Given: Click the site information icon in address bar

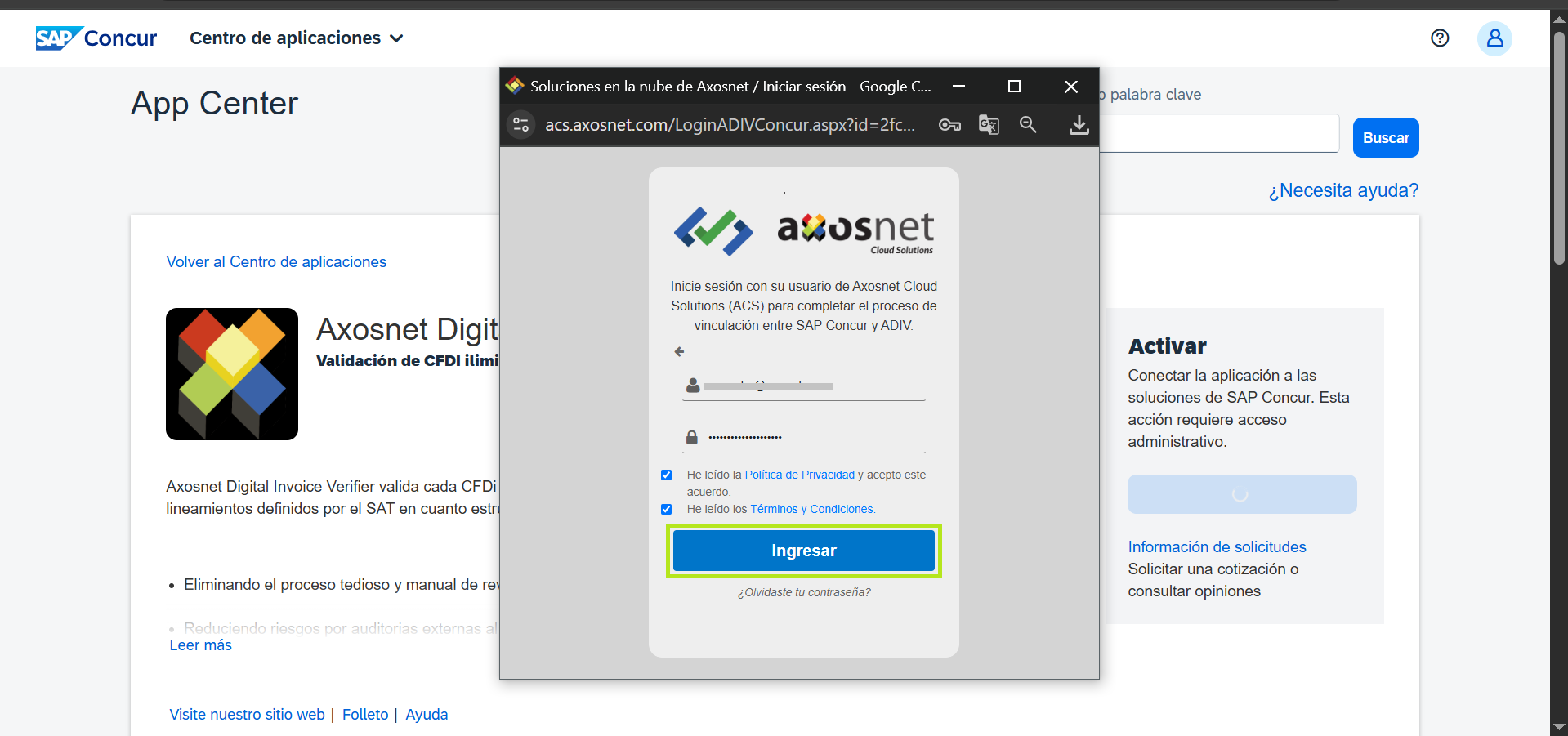Looking at the screenshot, I should coord(520,125).
